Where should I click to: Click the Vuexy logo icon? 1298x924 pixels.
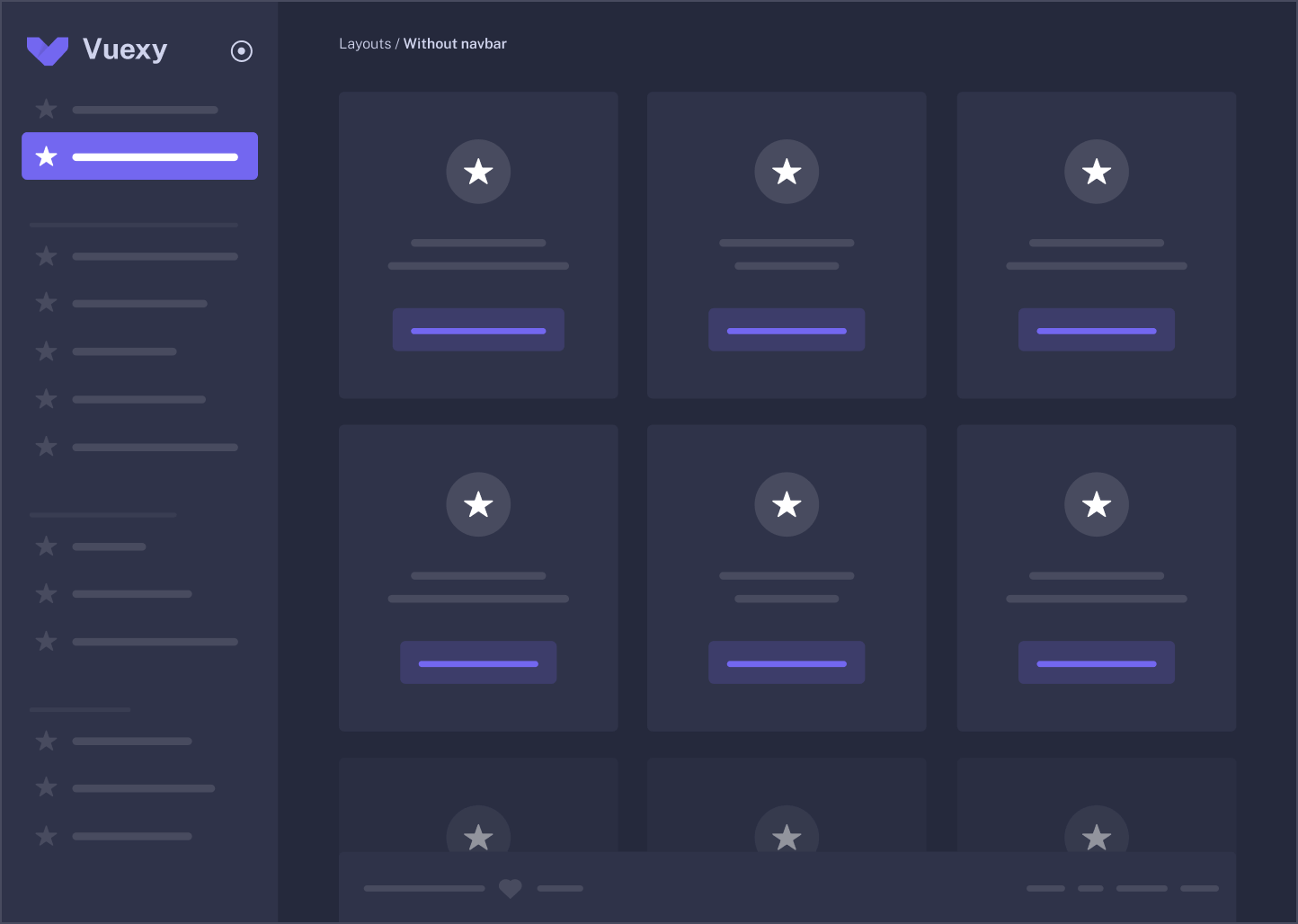pyautogui.click(x=48, y=50)
